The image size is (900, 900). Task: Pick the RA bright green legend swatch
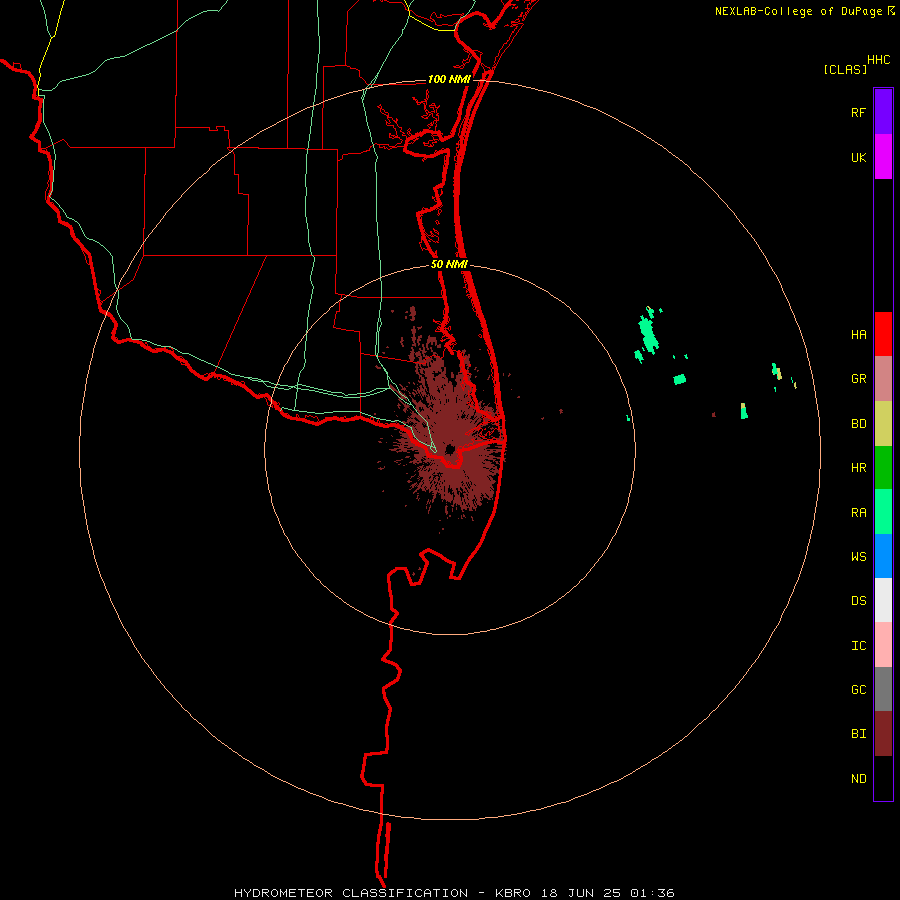(x=883, y=512)
